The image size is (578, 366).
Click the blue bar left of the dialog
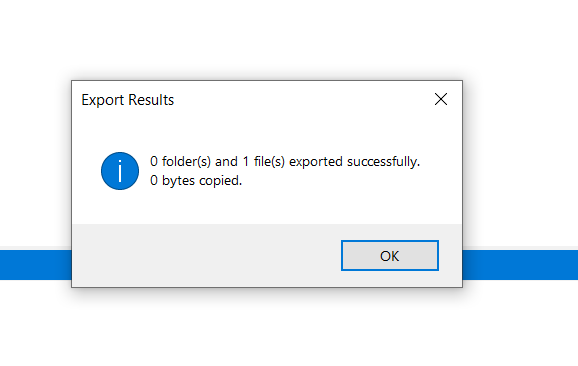pyautogui.click(x=36, y=265)
